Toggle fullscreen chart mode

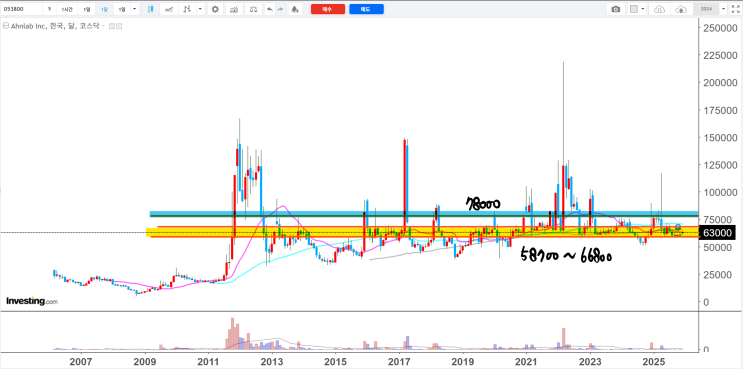[735, 9]
